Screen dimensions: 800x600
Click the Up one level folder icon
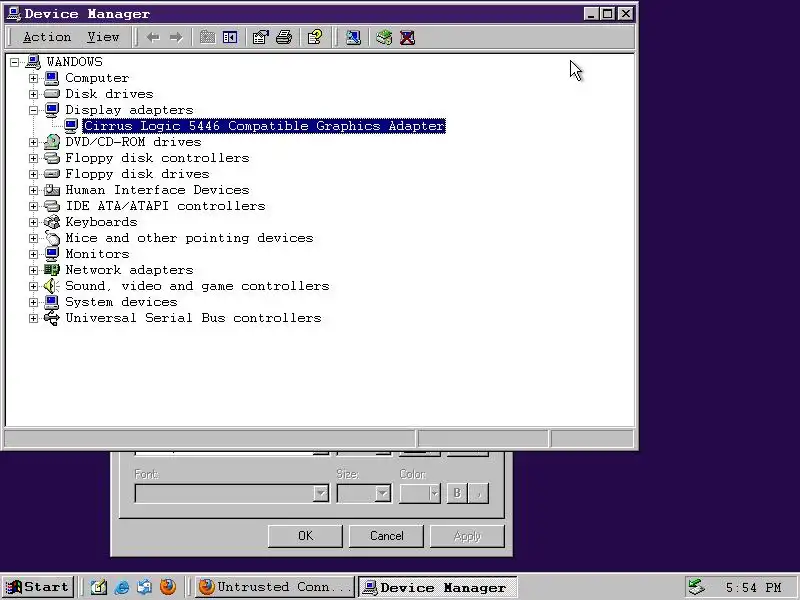[x=207, y=37]
